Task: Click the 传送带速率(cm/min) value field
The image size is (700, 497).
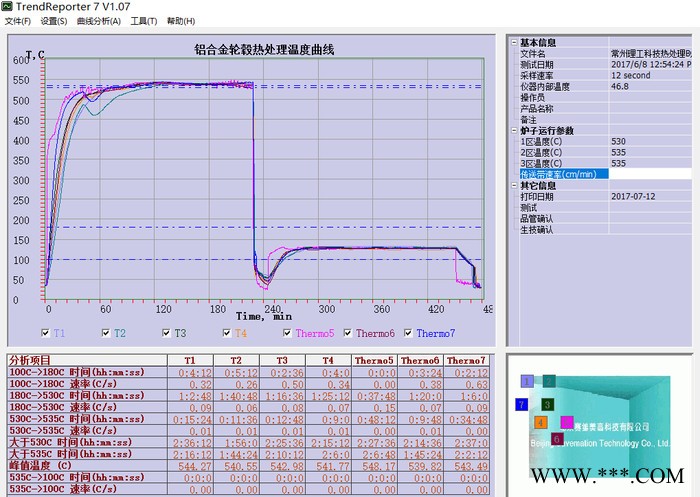Action: (x=650, y=174)
